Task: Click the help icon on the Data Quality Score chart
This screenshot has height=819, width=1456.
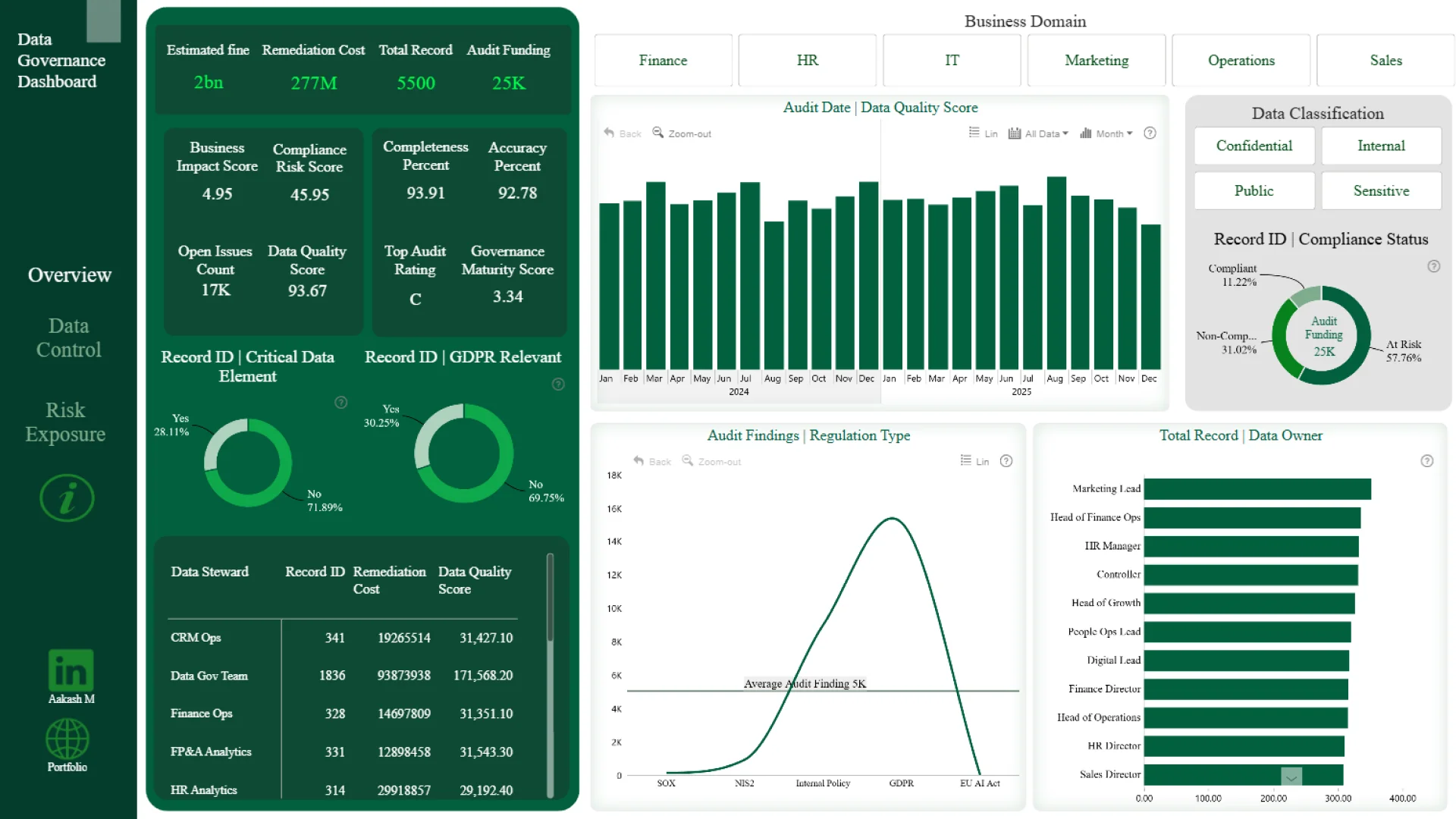Action: pyautogui.click(x=1150, y=133)
